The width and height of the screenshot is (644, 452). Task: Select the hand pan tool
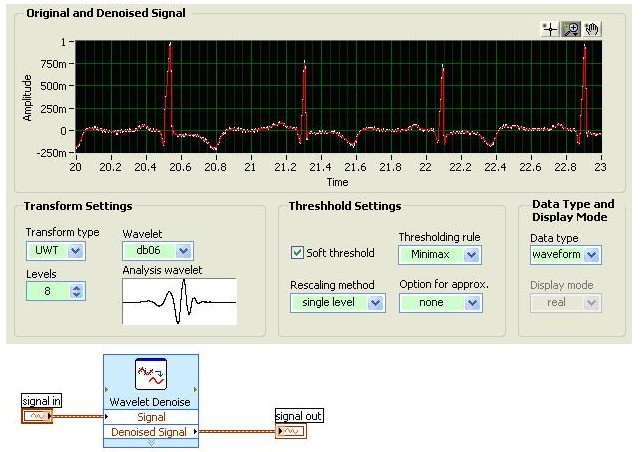pos(591,29)
